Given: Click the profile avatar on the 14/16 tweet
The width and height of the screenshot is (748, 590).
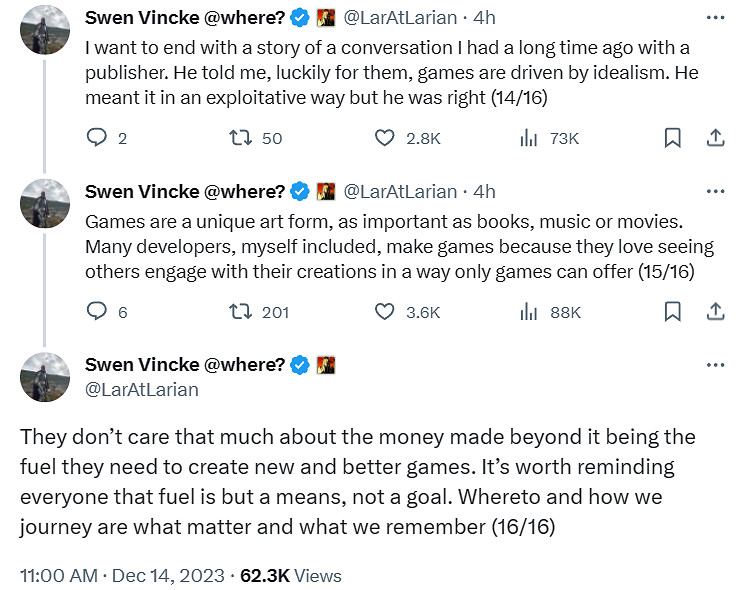Looking at the screenshot, I should point(44,32).
